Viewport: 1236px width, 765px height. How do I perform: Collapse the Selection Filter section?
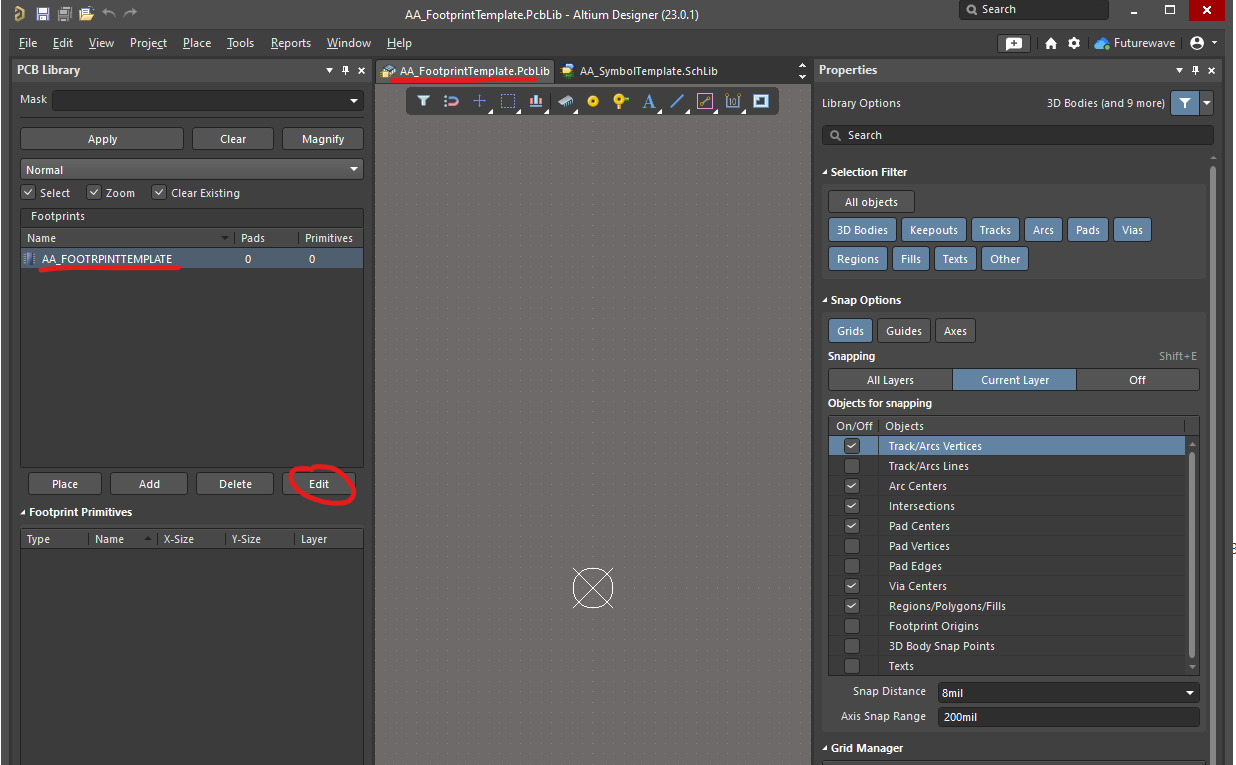825,173
